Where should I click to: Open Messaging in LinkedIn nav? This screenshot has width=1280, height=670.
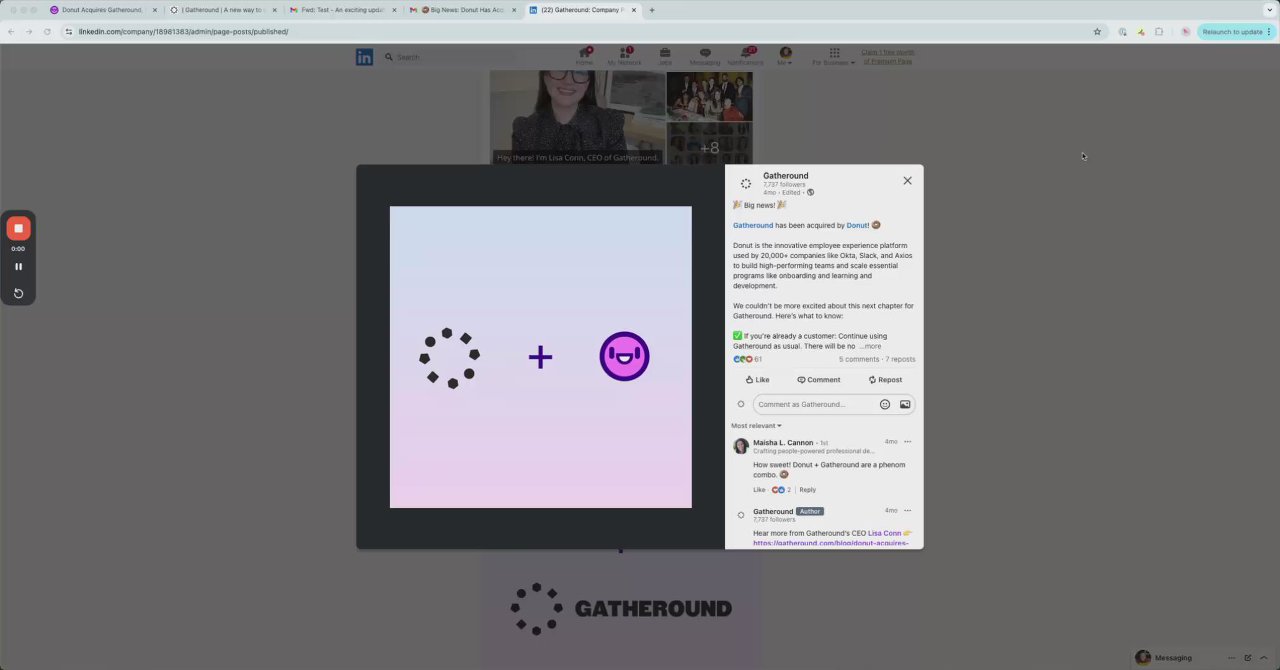[704, 56]
